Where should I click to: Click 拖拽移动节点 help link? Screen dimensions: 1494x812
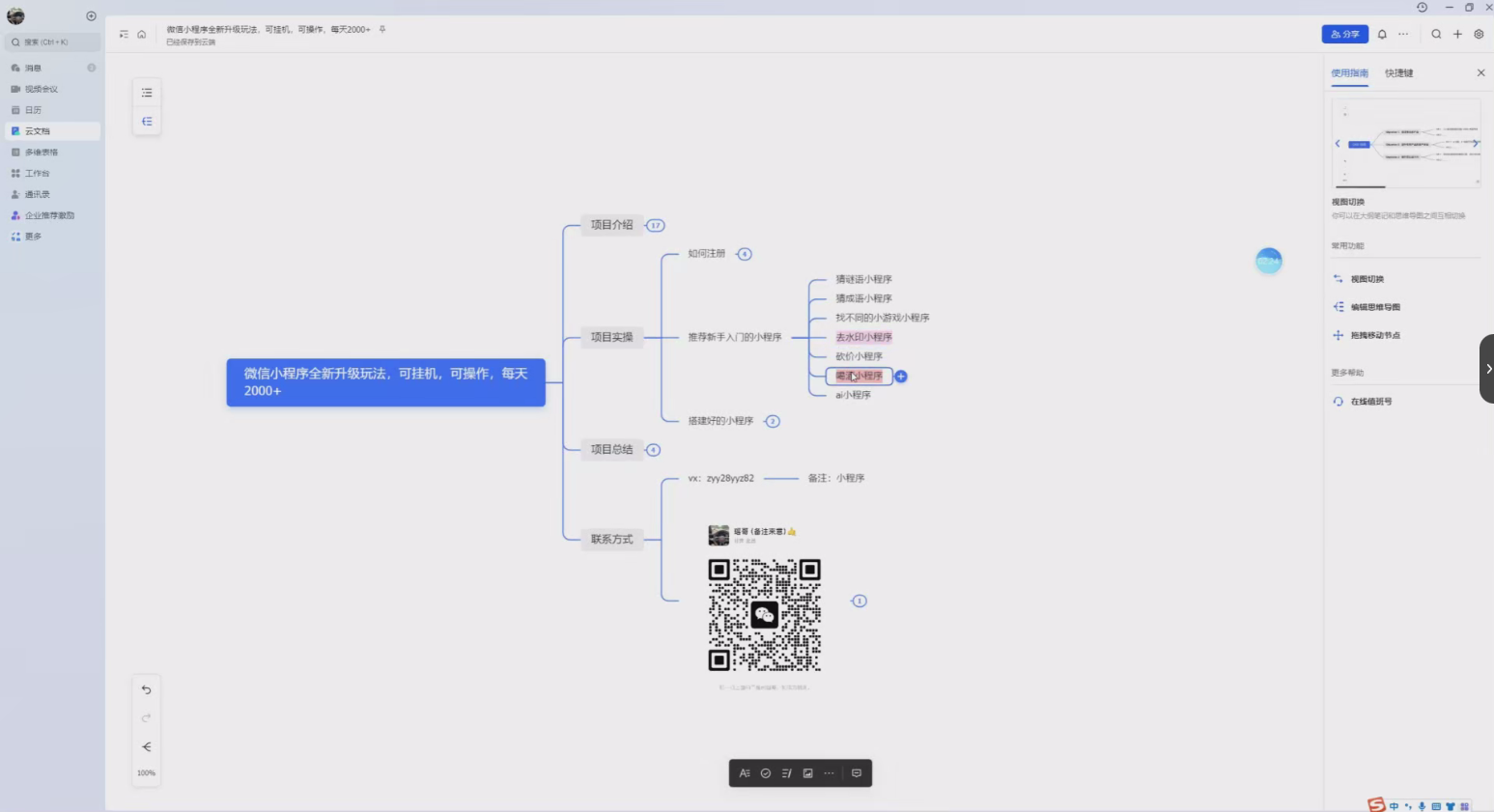click(x=1375, y=335)
